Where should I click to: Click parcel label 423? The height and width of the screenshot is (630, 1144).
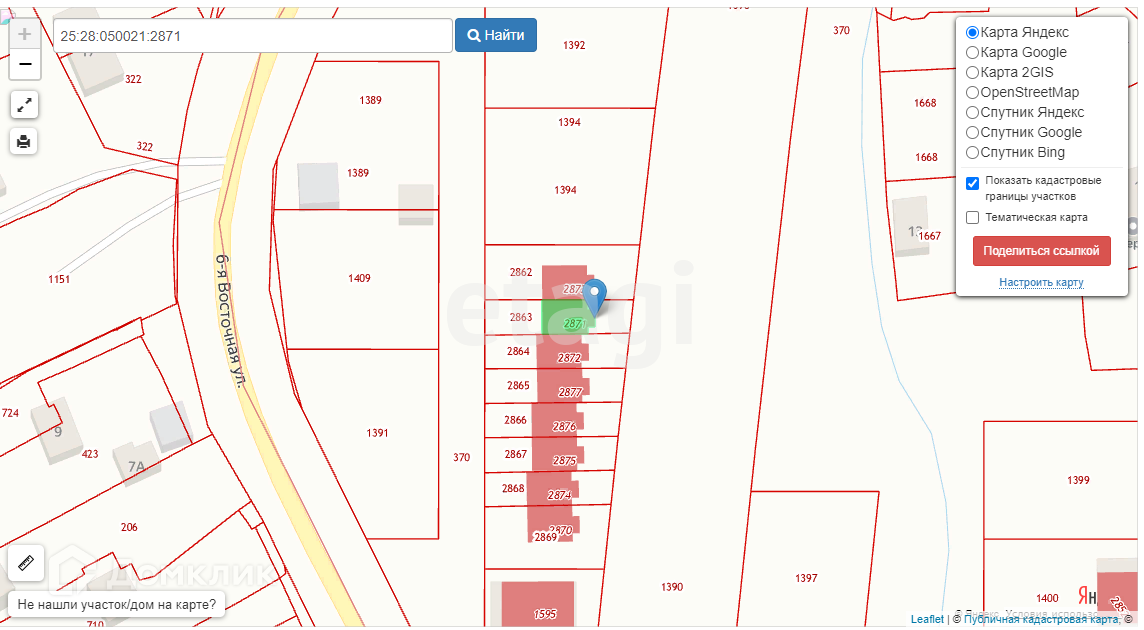pyautogui.click(x=90, y=454)
